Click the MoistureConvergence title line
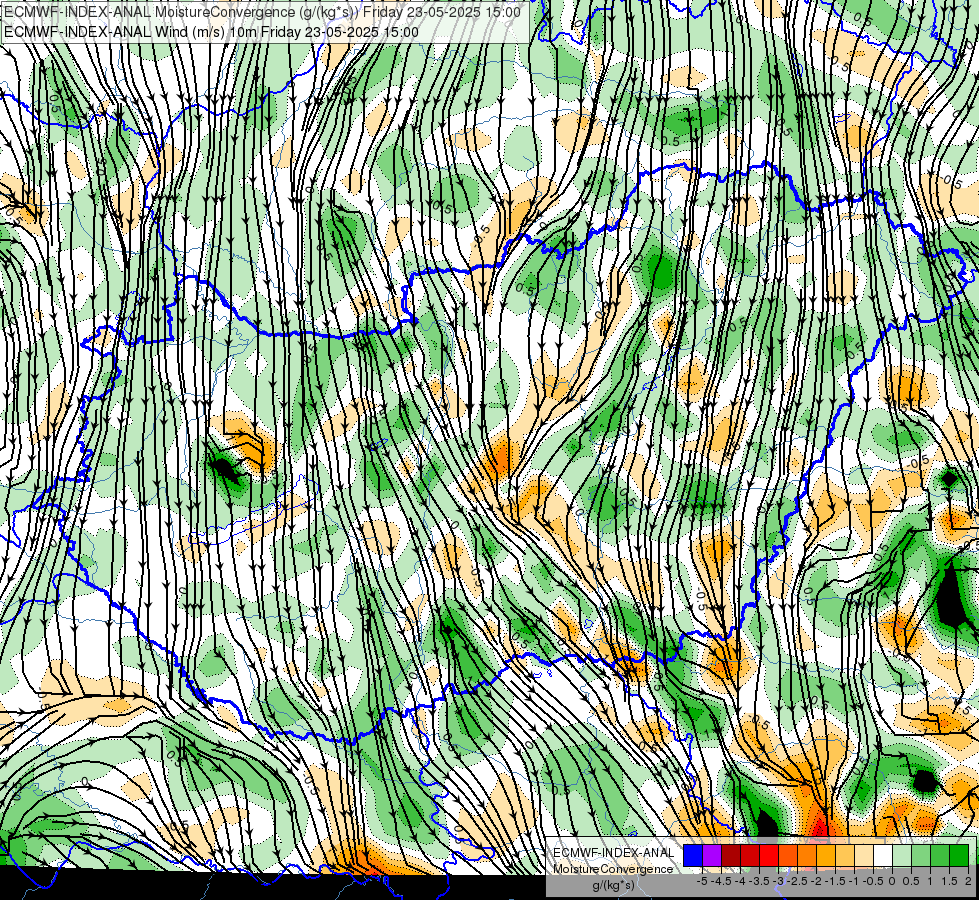Image resolution: width=979 pixels, height=900 pixels. (262, 12)
